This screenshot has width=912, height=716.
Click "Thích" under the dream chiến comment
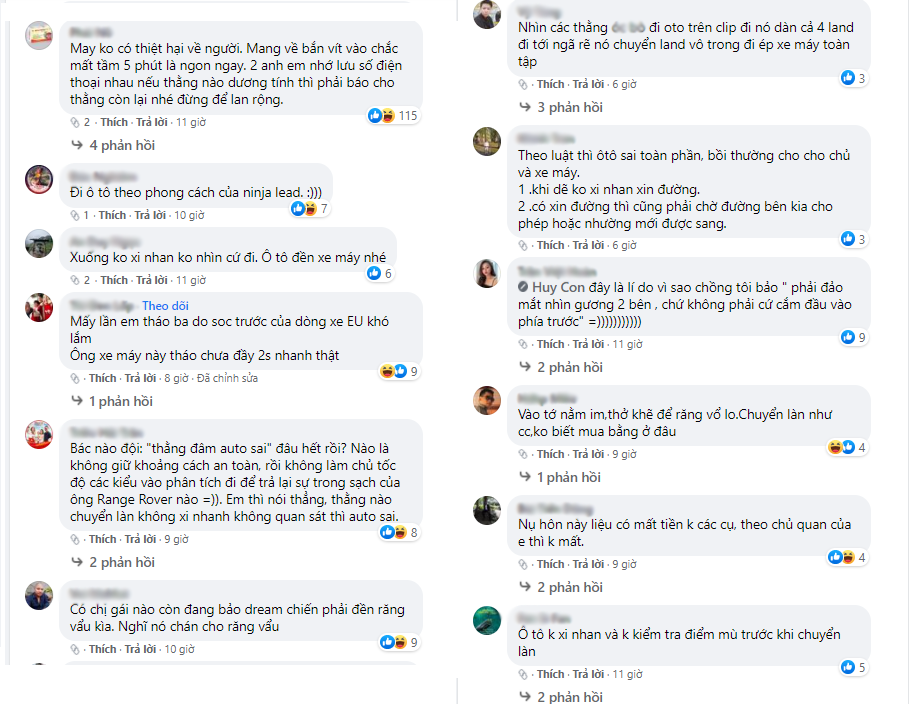pos(102,649)
